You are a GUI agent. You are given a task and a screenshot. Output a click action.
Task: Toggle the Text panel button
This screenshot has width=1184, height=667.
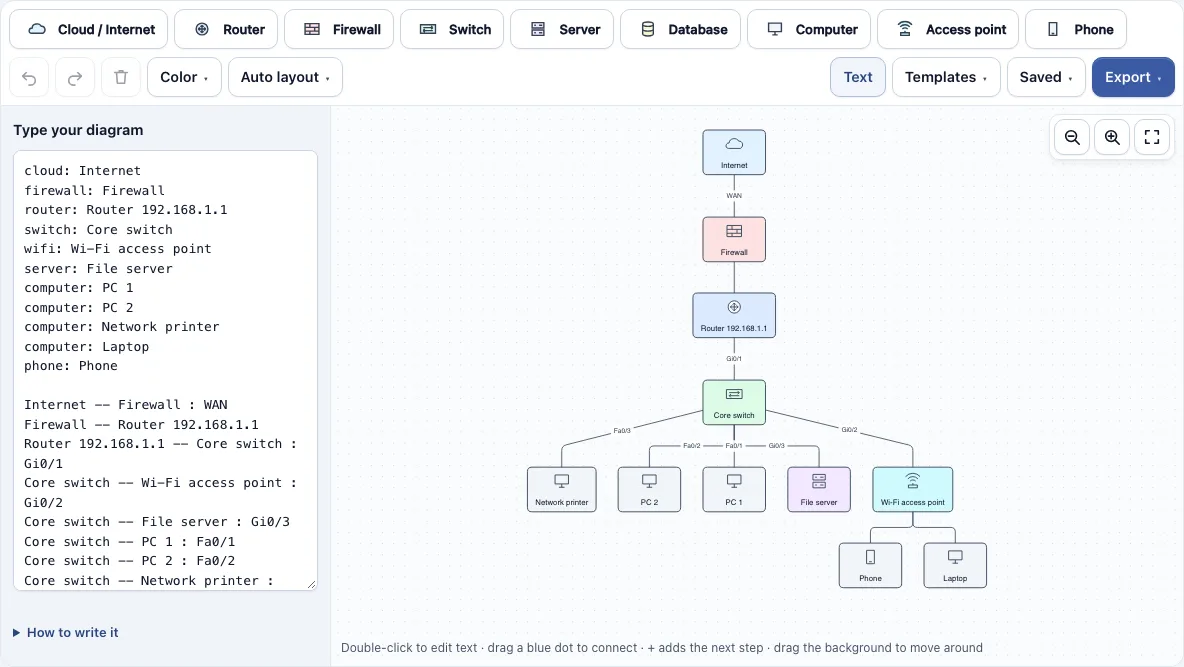coord(858,77)
